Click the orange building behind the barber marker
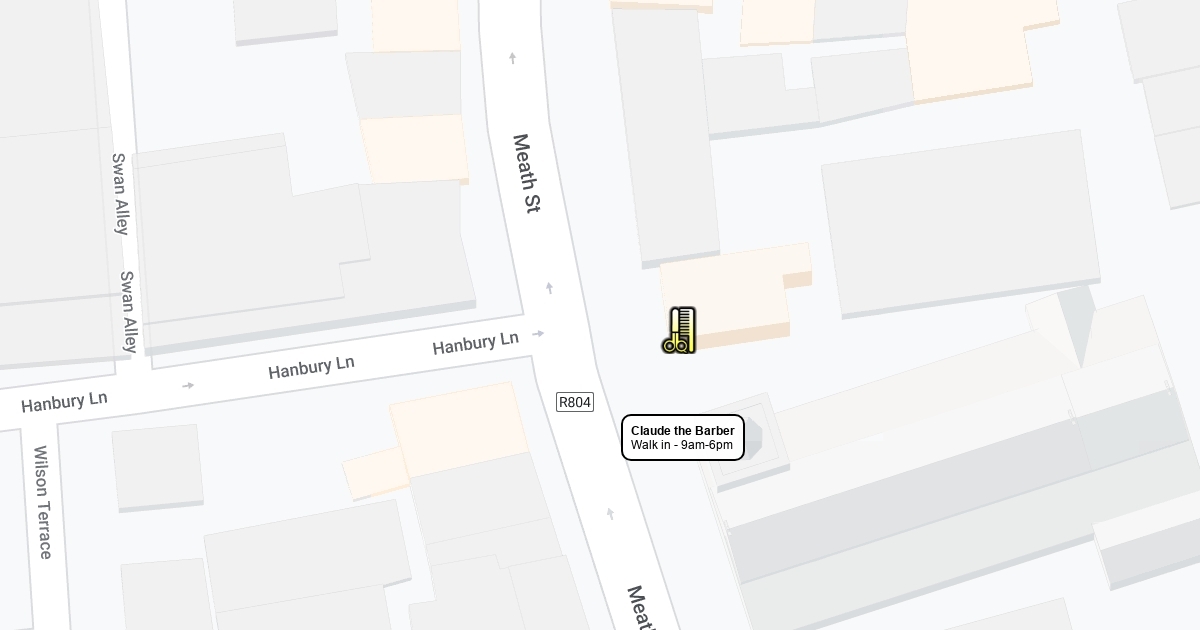 point(735,294)
